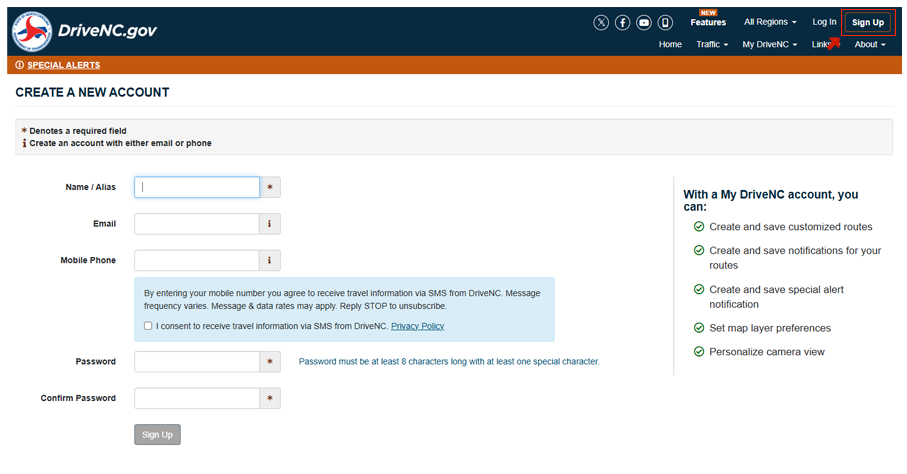The image size is (907, 474).
Task: Click 'Create and save customized routes' text
Action: tap(791, 227)
